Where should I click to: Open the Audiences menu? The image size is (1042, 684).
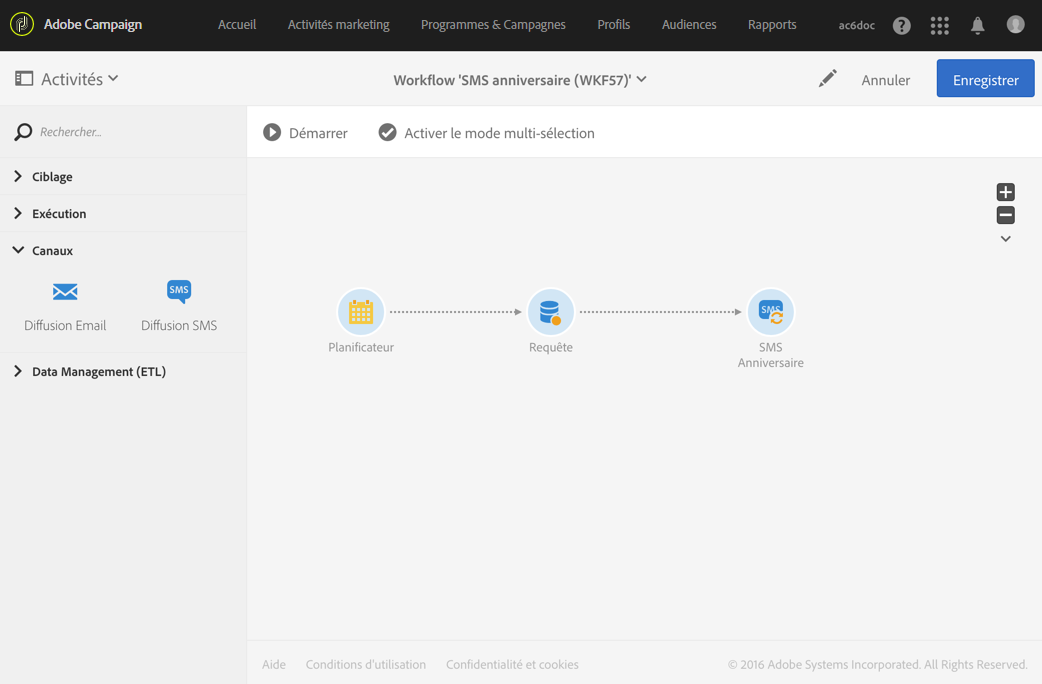pyautogui.click(x=689, y=25)
